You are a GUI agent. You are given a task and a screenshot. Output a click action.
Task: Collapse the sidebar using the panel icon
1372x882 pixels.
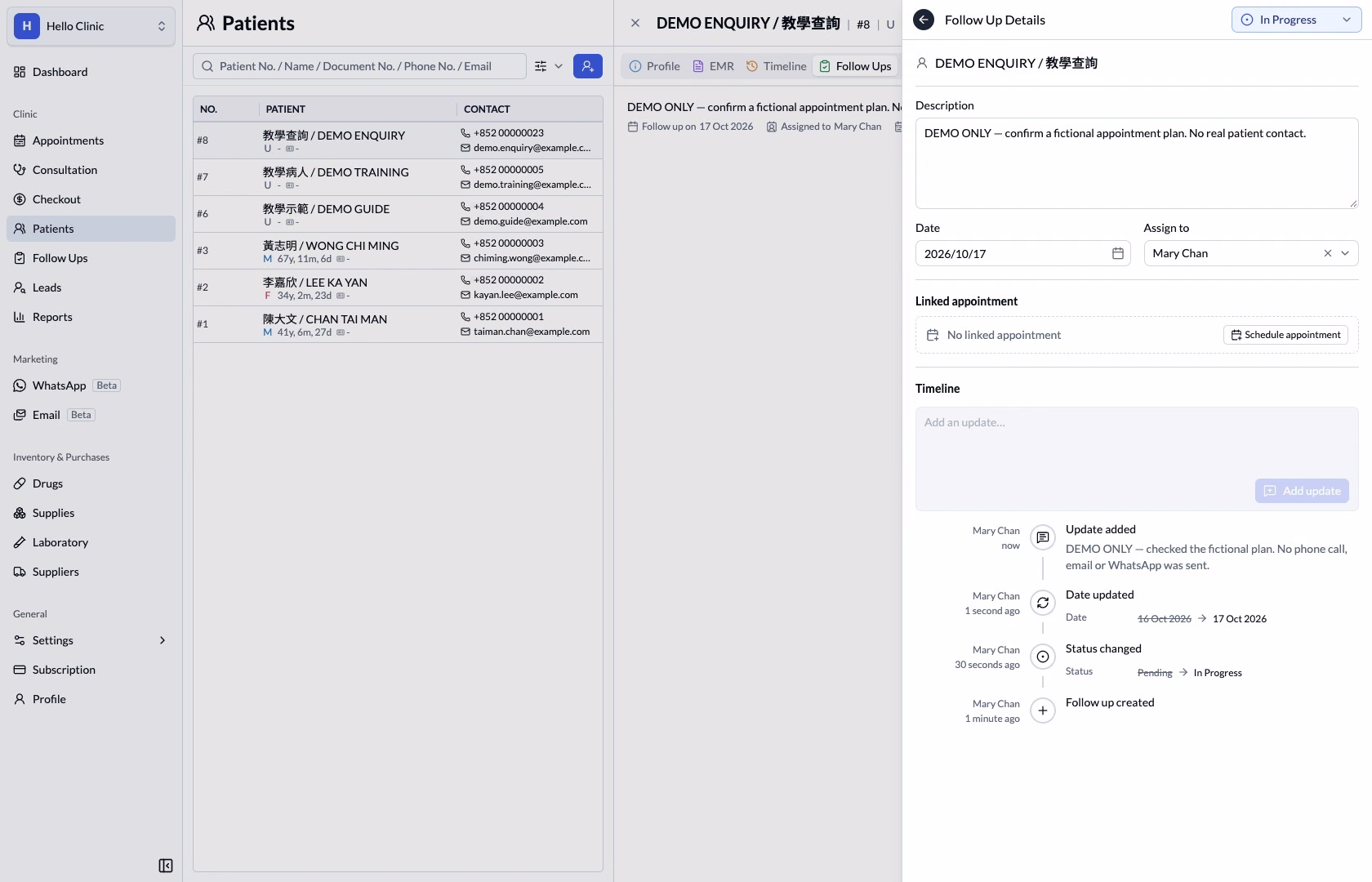[166, 866]
